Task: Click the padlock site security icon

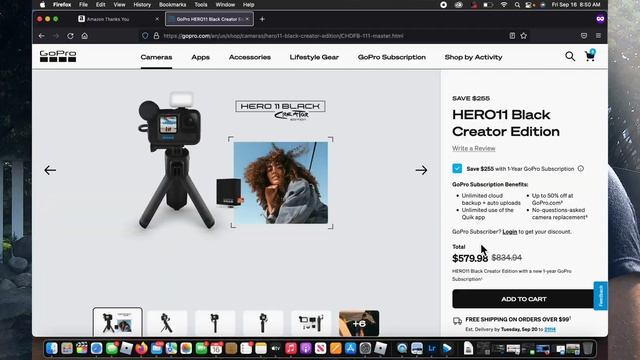Action: point(156,36)
